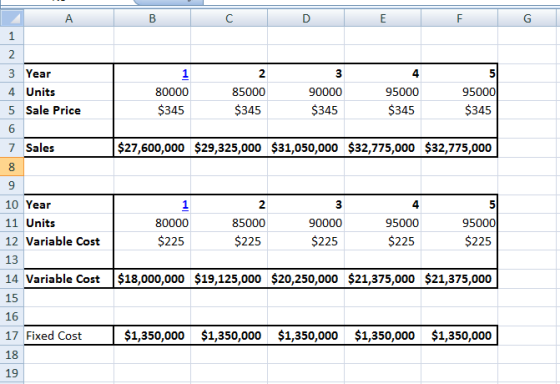Click units 80000 in row 4
The image size is (560, 384).
pos(172,92)
